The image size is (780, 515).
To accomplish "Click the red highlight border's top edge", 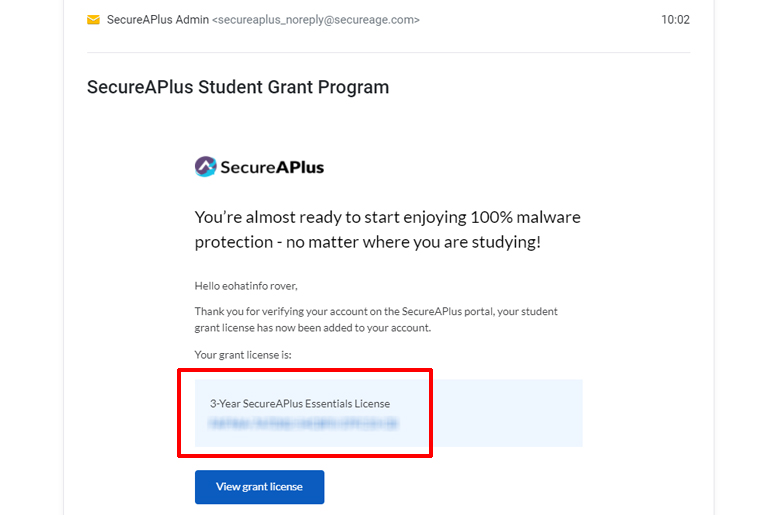I will (305, 370).
